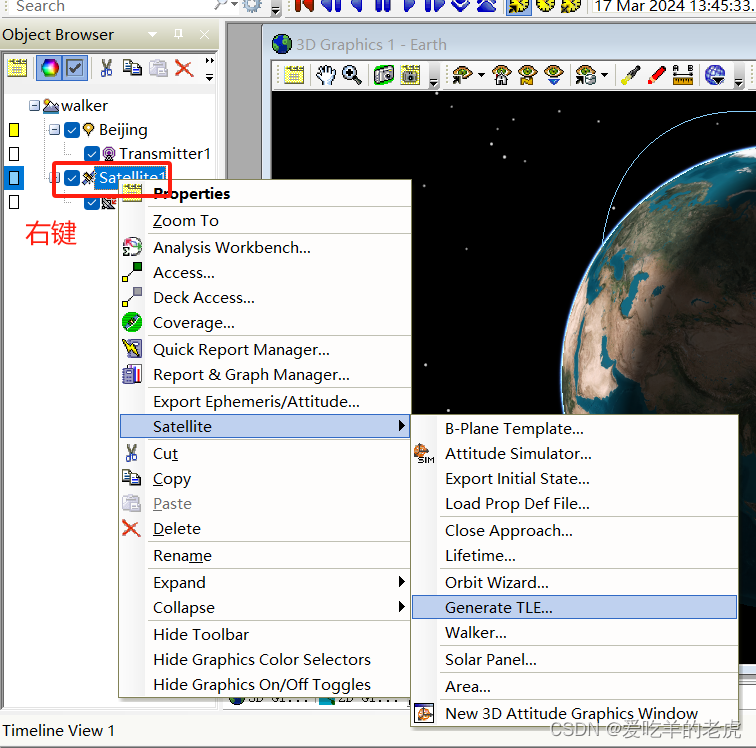Toggle Graphics On/Off Toggles button
Screen dimensions: 756x748
tap(75, 68)
